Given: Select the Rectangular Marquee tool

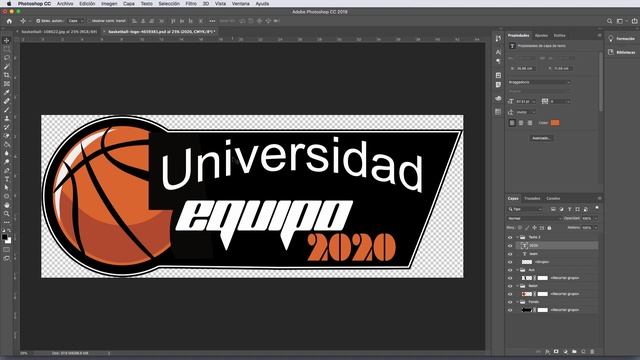Looking at the screenshot, I should point(7,49).
